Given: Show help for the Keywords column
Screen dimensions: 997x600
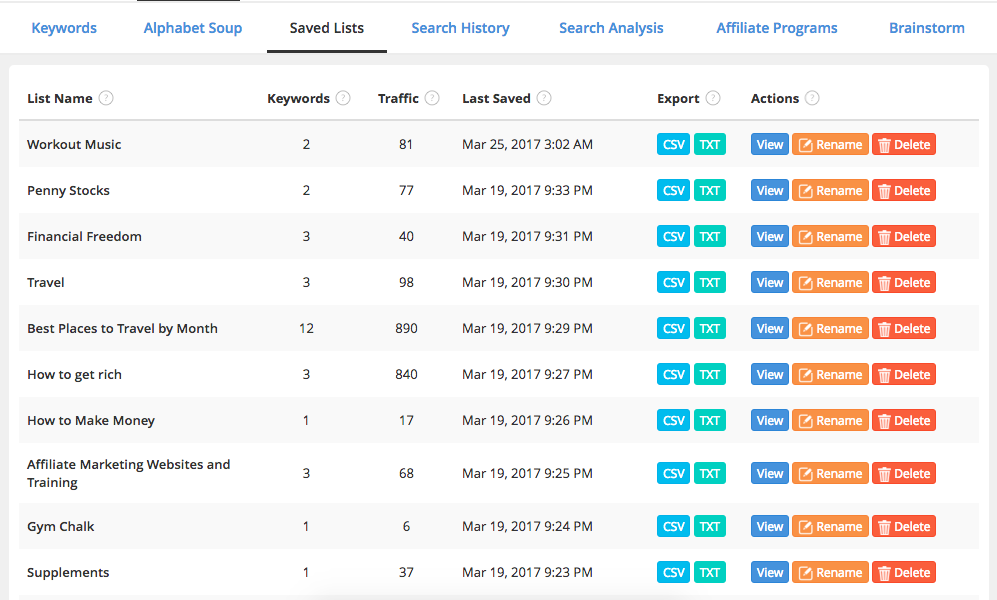Looking at the screenshot, I should [343, 98].
